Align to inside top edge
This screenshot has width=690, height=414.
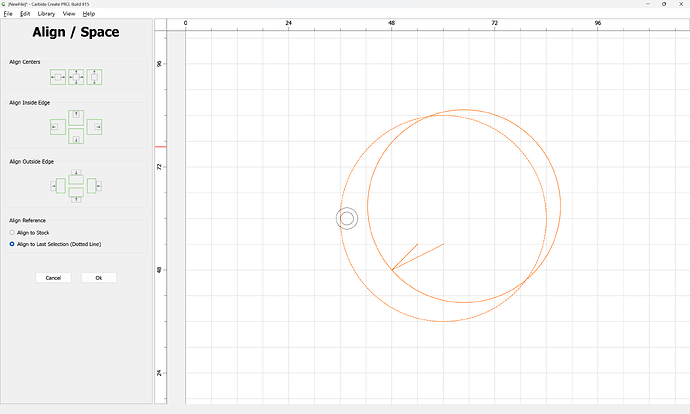tap(76, 117)
